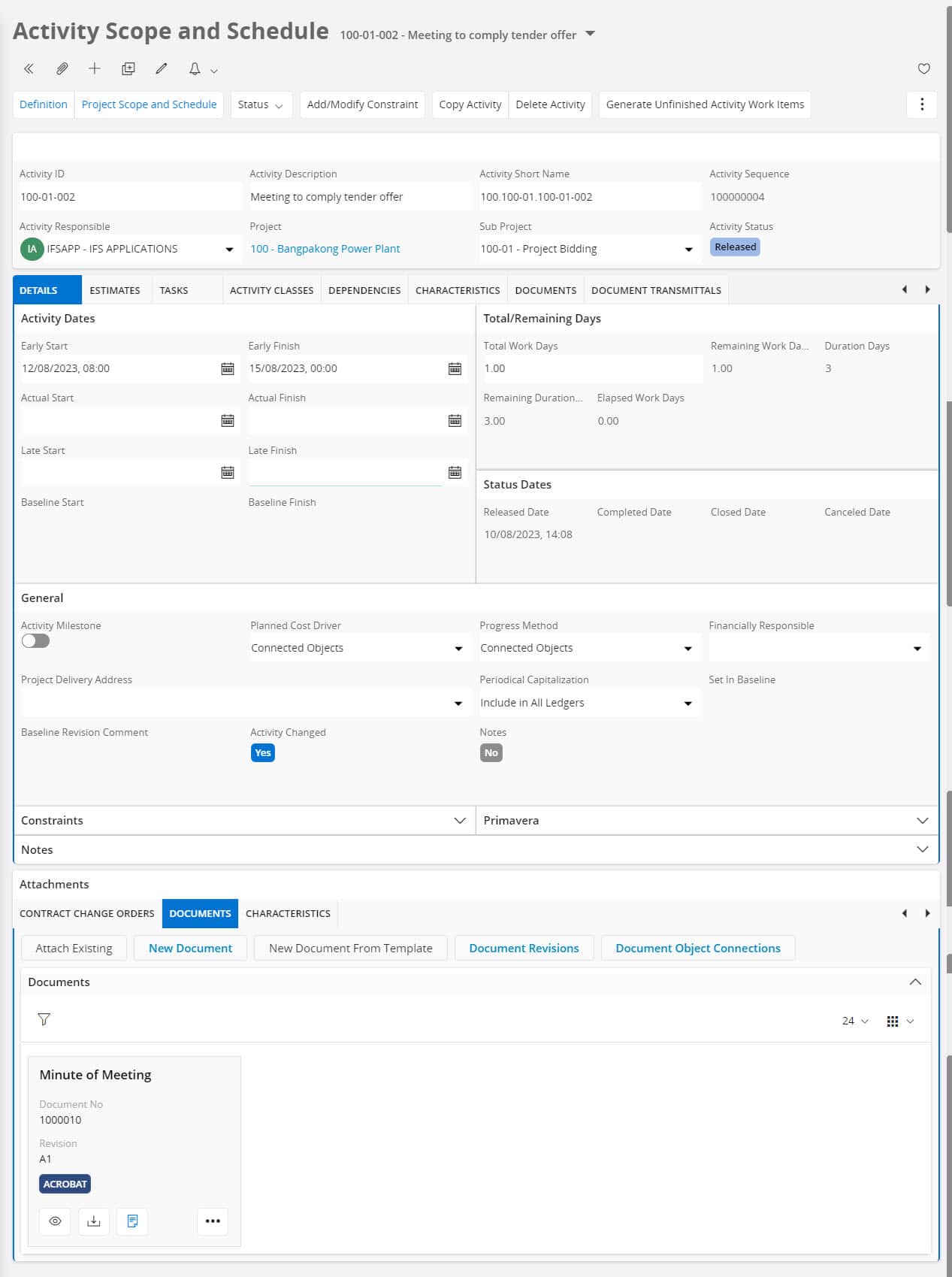Open the Planned Cost Driver dropdown
The width and height of the screenshot is (952, 1277).
click(x=458, y=649)
